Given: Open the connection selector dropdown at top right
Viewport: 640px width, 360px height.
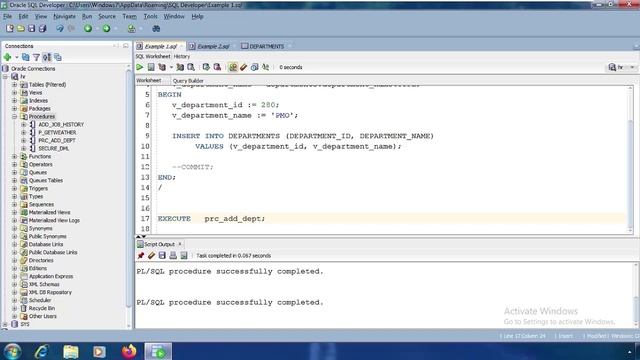Looking at the screenshot, I should point(632,67).
